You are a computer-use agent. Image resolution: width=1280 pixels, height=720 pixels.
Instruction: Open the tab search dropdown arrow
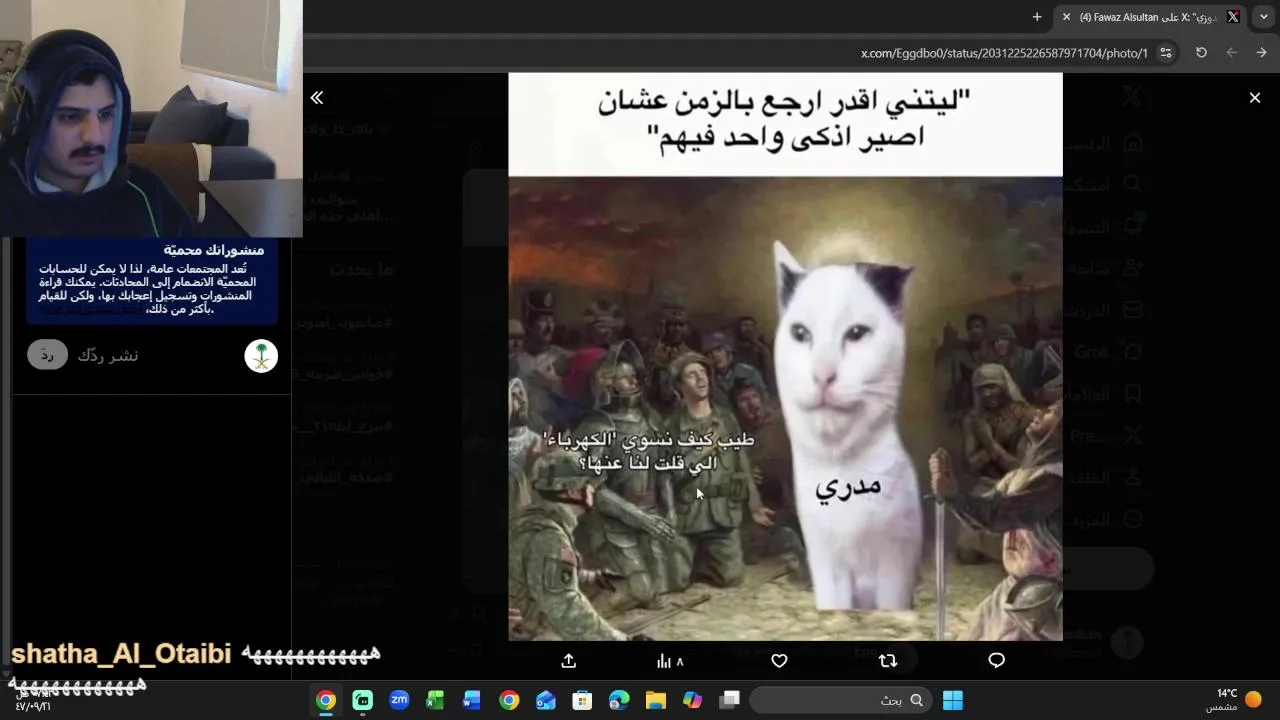1264,17
